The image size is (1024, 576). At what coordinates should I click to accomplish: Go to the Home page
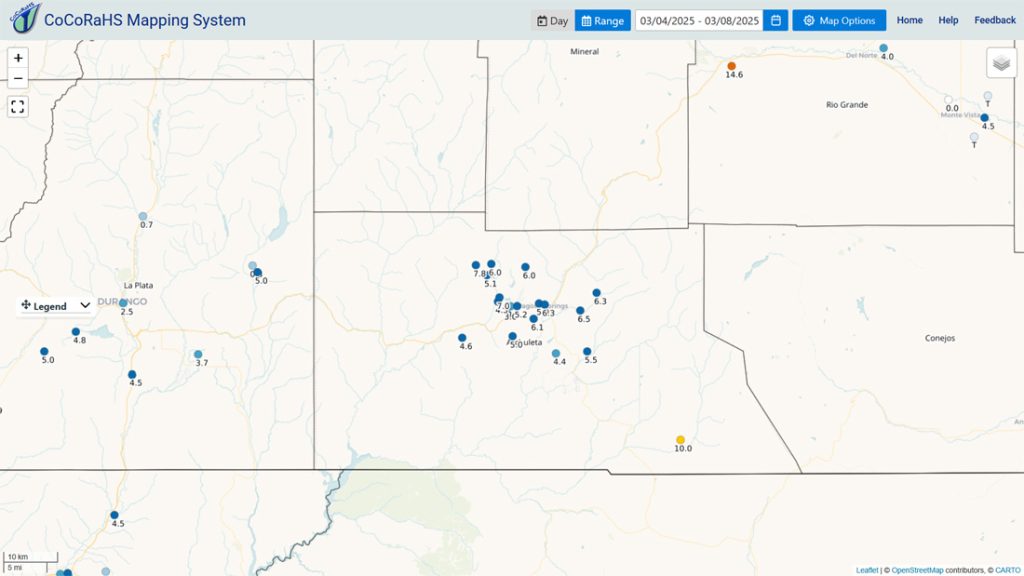click(x=909, y=20)
